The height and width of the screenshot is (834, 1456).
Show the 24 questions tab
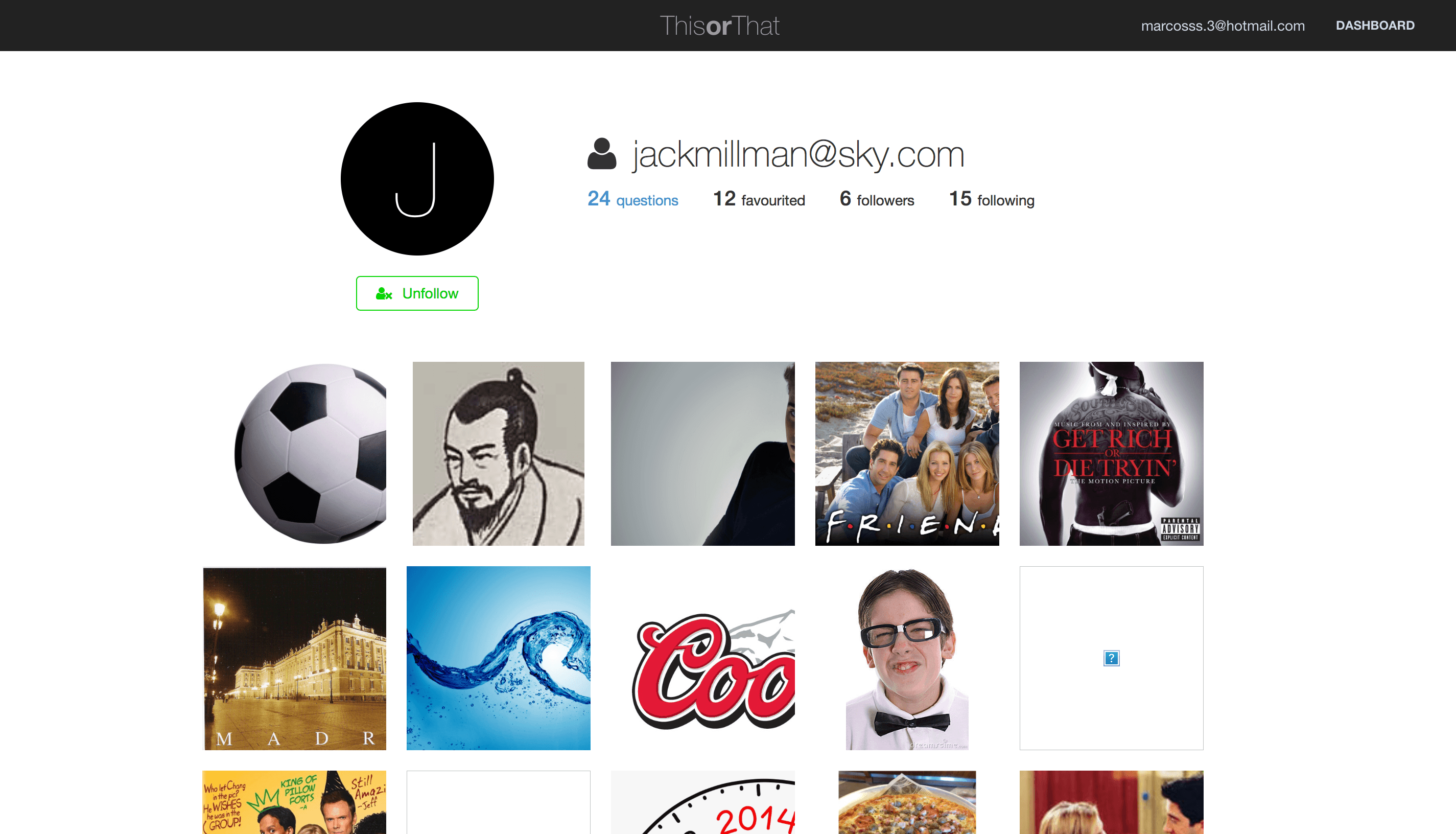pos(632,199)
